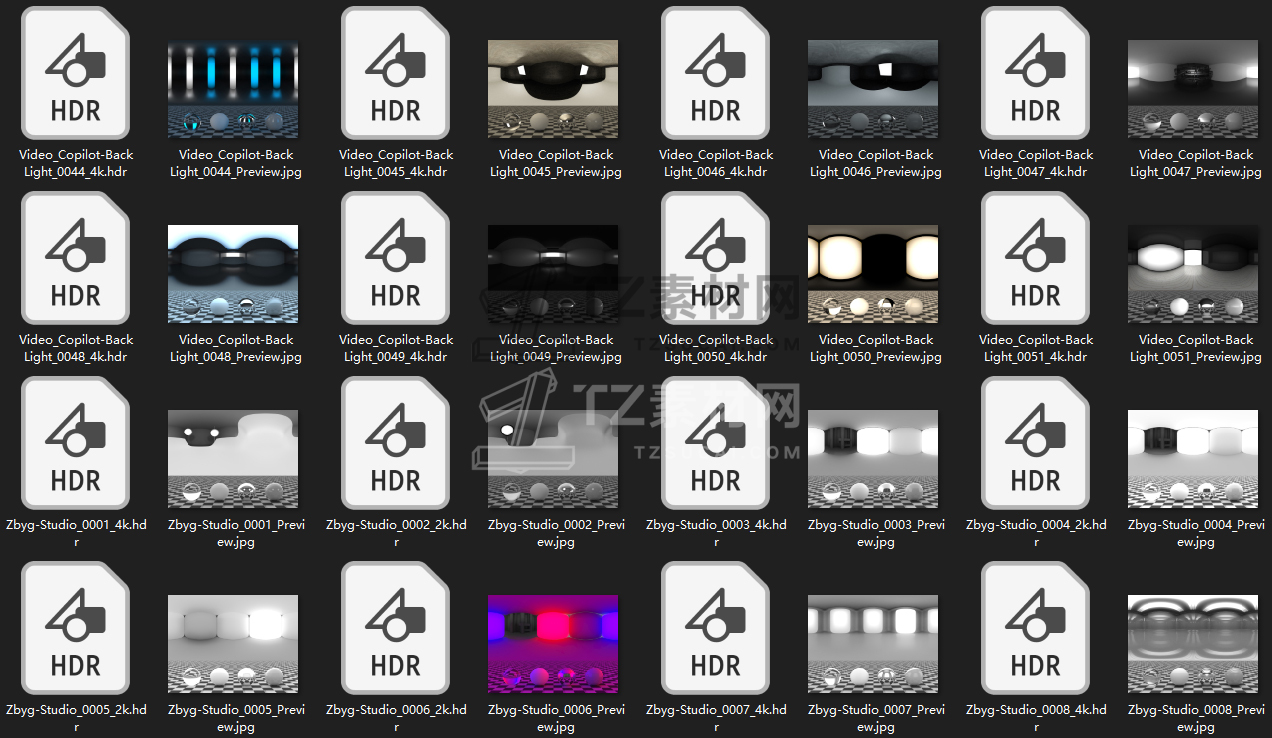Select Zbyg-Studio_0001_4k.hdr file icon
This screenshot has width=1272, height=738.
tap(76, 443)
